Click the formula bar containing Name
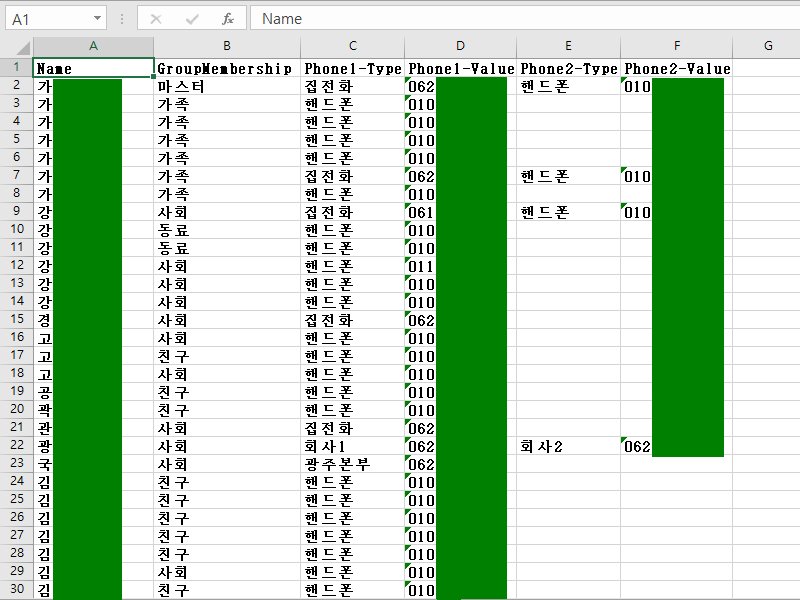The image size is (800, 600). (526, 19)
